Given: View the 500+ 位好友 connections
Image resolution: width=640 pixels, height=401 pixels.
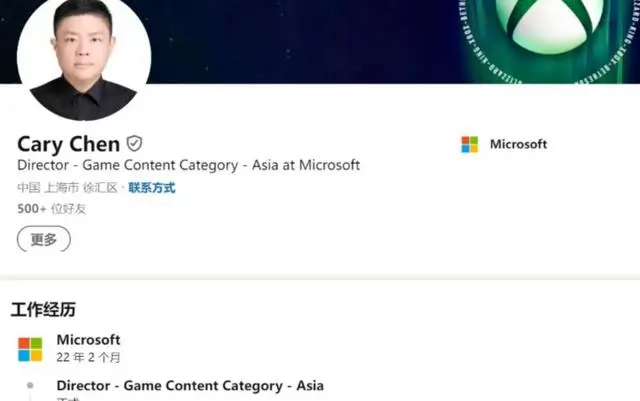Looking at the screenshot, I should click(51, 209).
